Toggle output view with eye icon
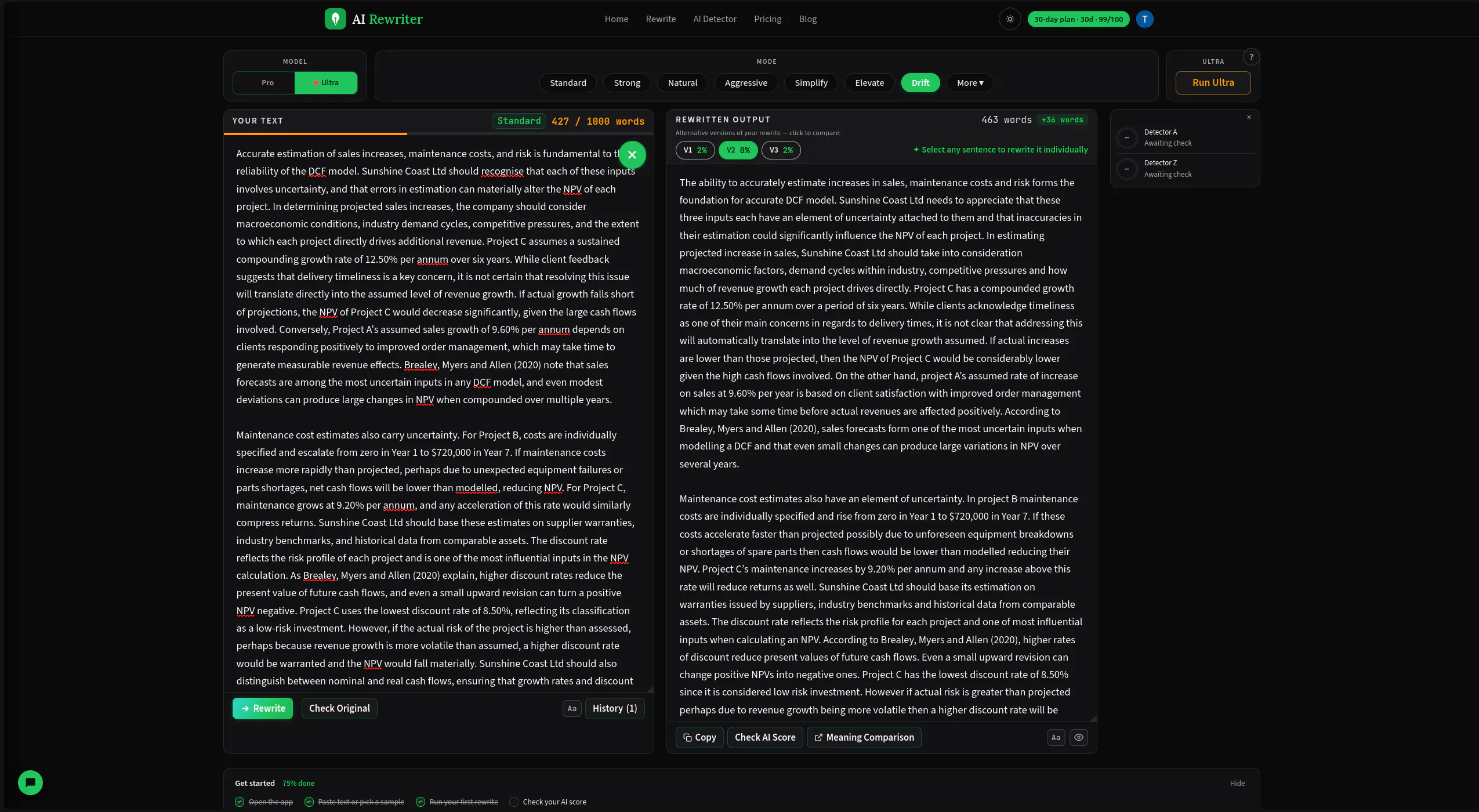 [1079, 737]
